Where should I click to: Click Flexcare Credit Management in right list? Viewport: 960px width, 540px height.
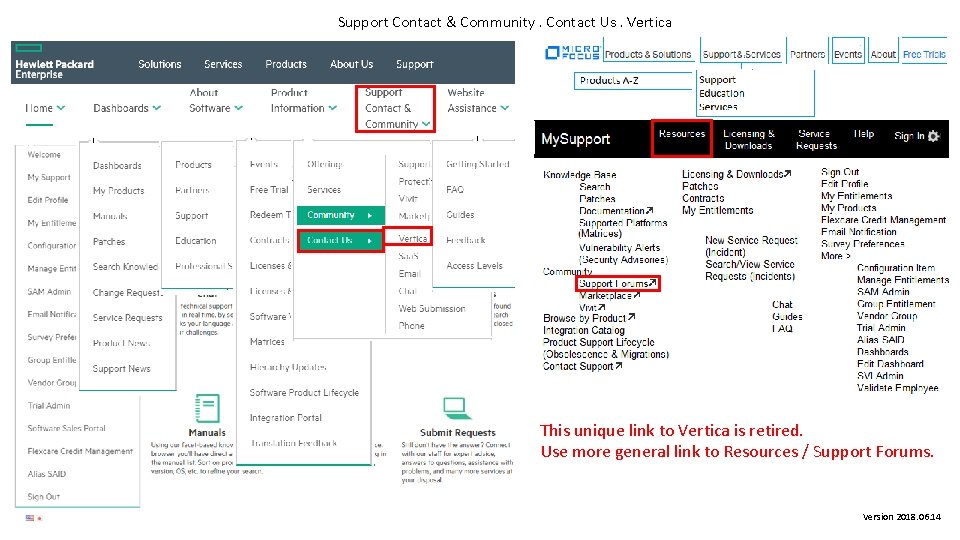coord(883,220)
